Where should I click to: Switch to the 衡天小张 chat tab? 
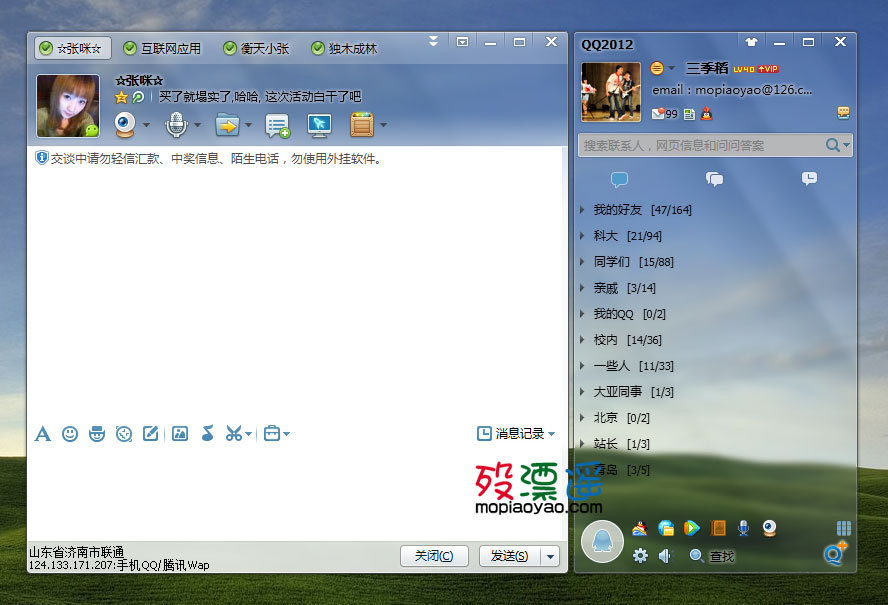point(257,48)
